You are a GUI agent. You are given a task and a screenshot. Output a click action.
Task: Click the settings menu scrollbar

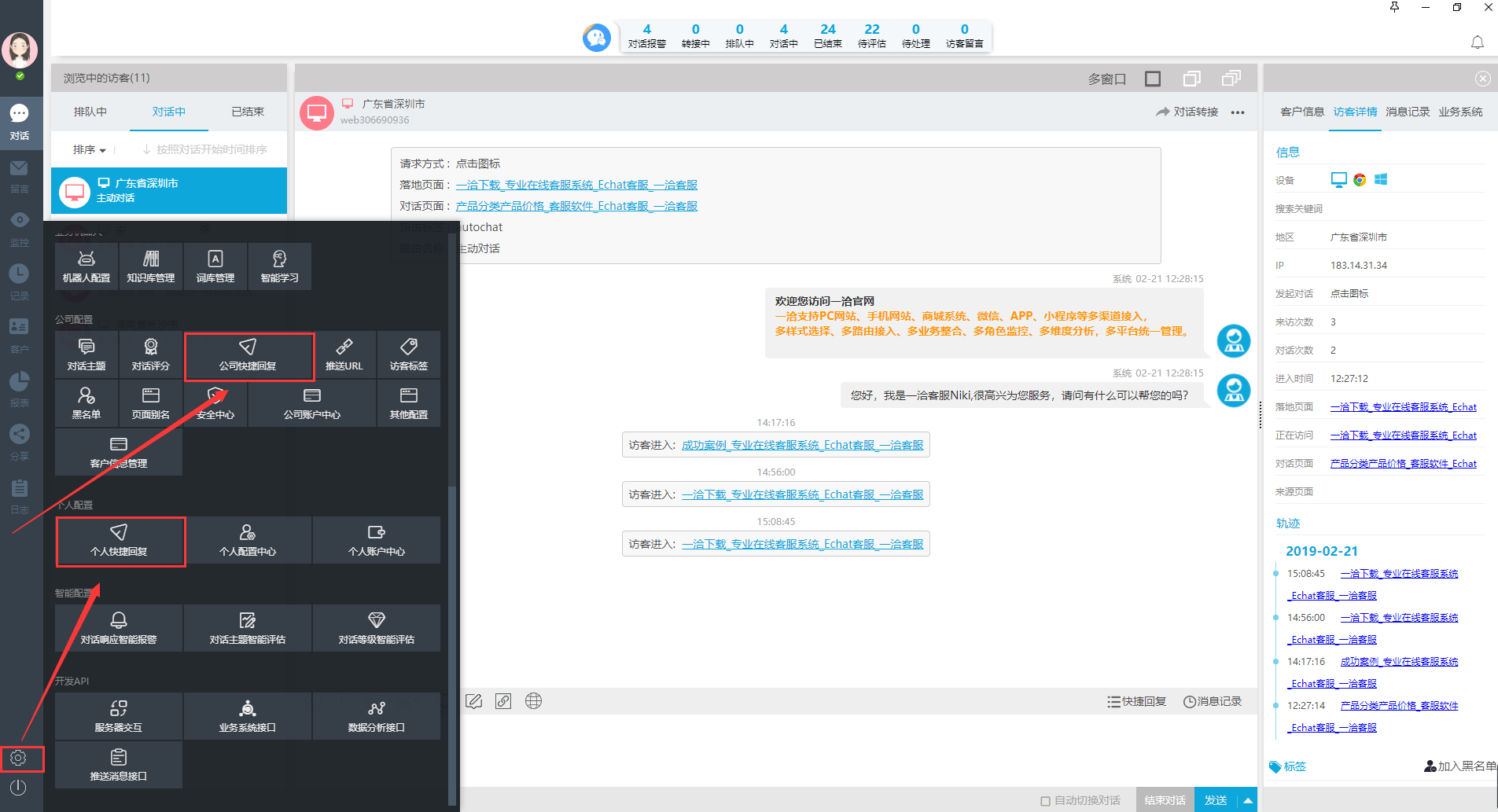click(x=451, y=645)
